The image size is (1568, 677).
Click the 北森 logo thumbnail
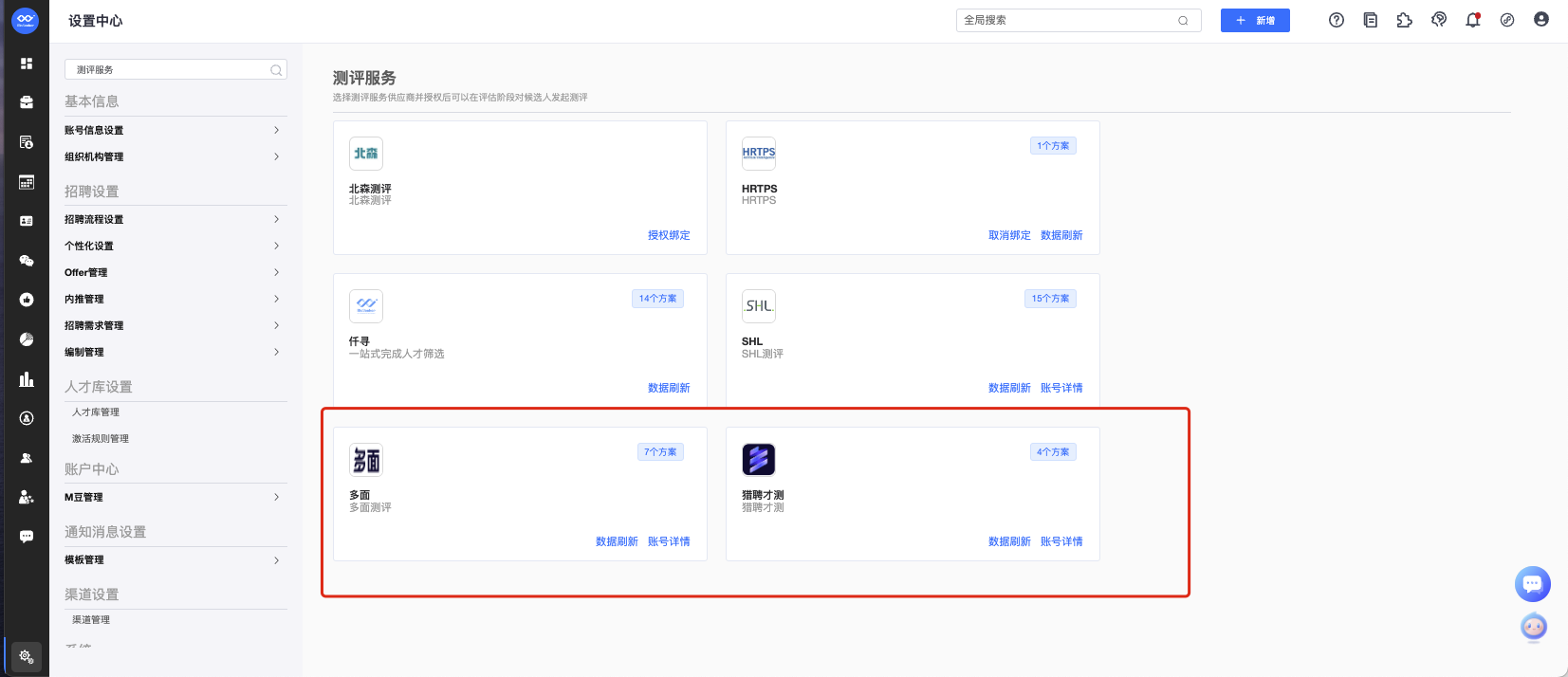click(366, 154)
